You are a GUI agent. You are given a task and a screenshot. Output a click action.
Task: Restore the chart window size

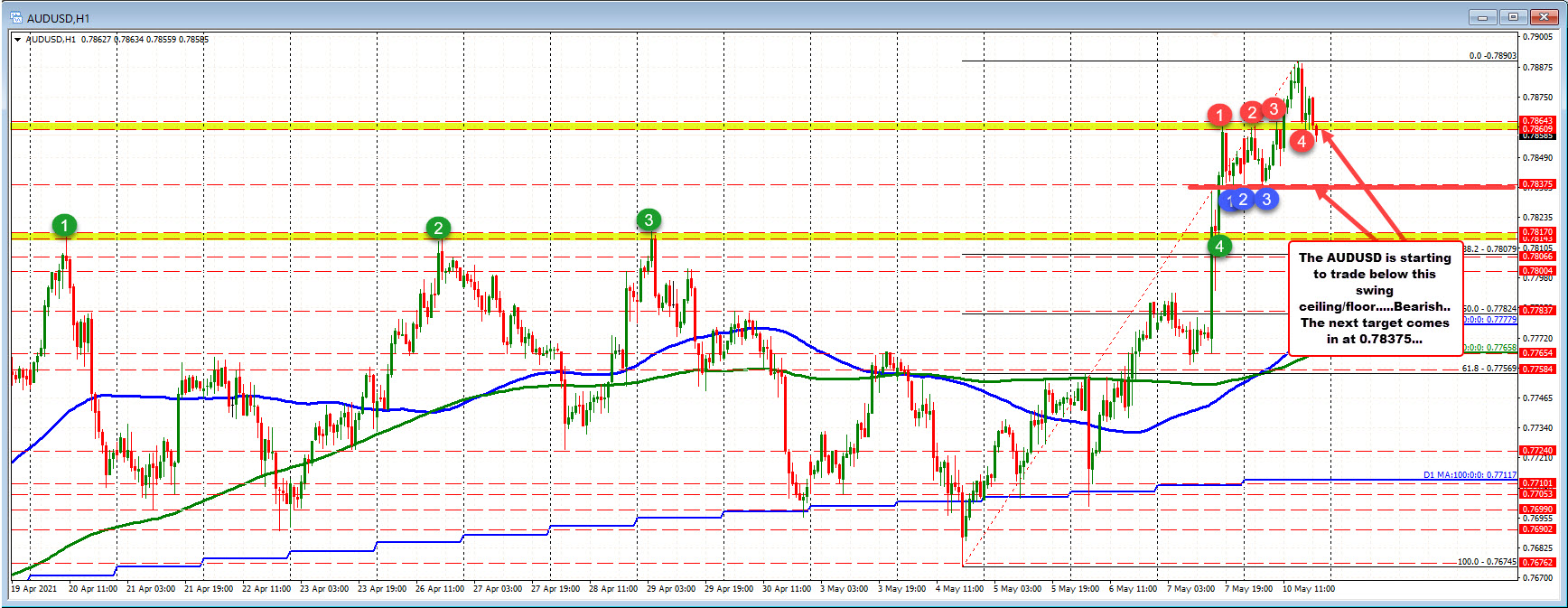1514,17
